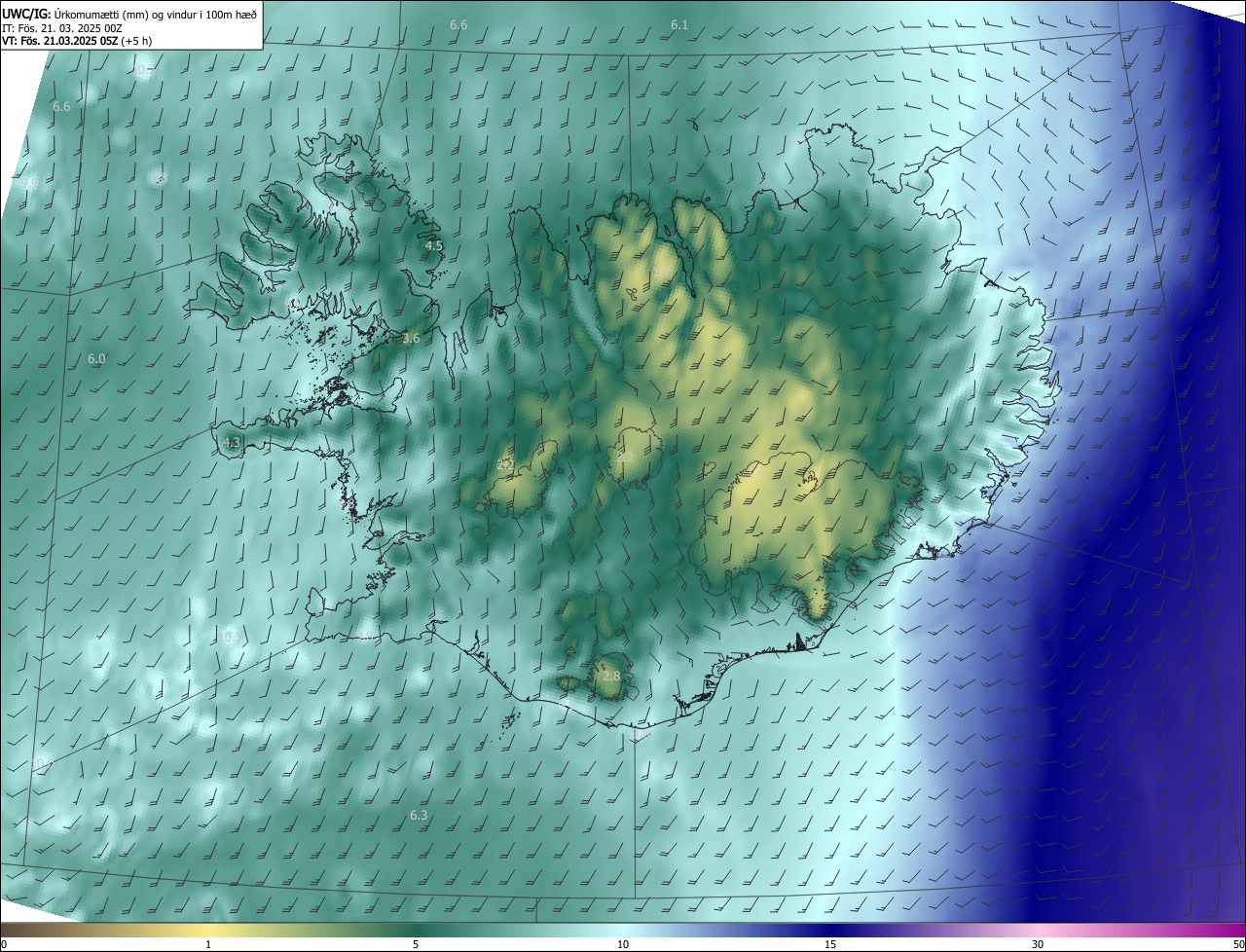
Task: Click the 6.0 value label on the map
Action: pyautogui.click(x=96, y=359)
